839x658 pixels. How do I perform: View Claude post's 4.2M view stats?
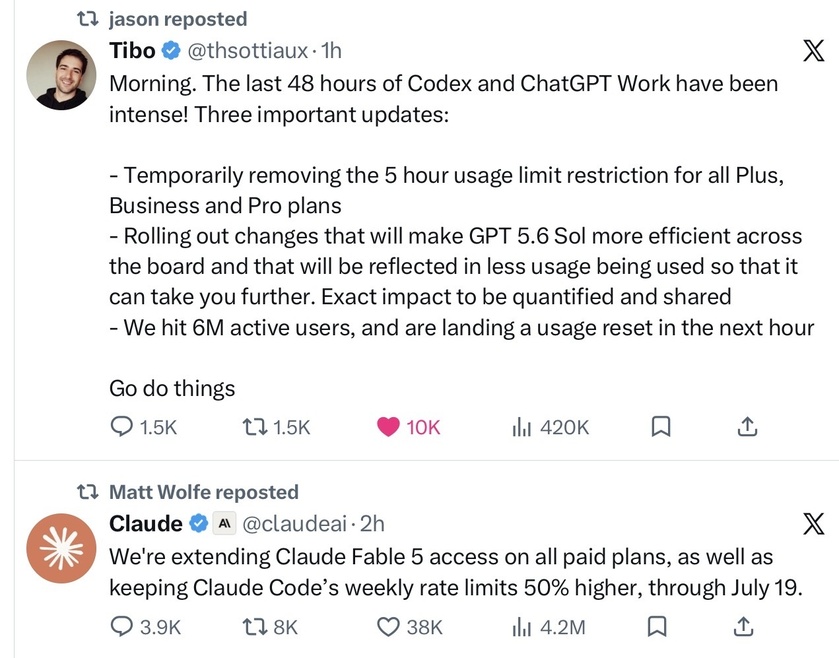pyautogui.click(x=548, y=626)
